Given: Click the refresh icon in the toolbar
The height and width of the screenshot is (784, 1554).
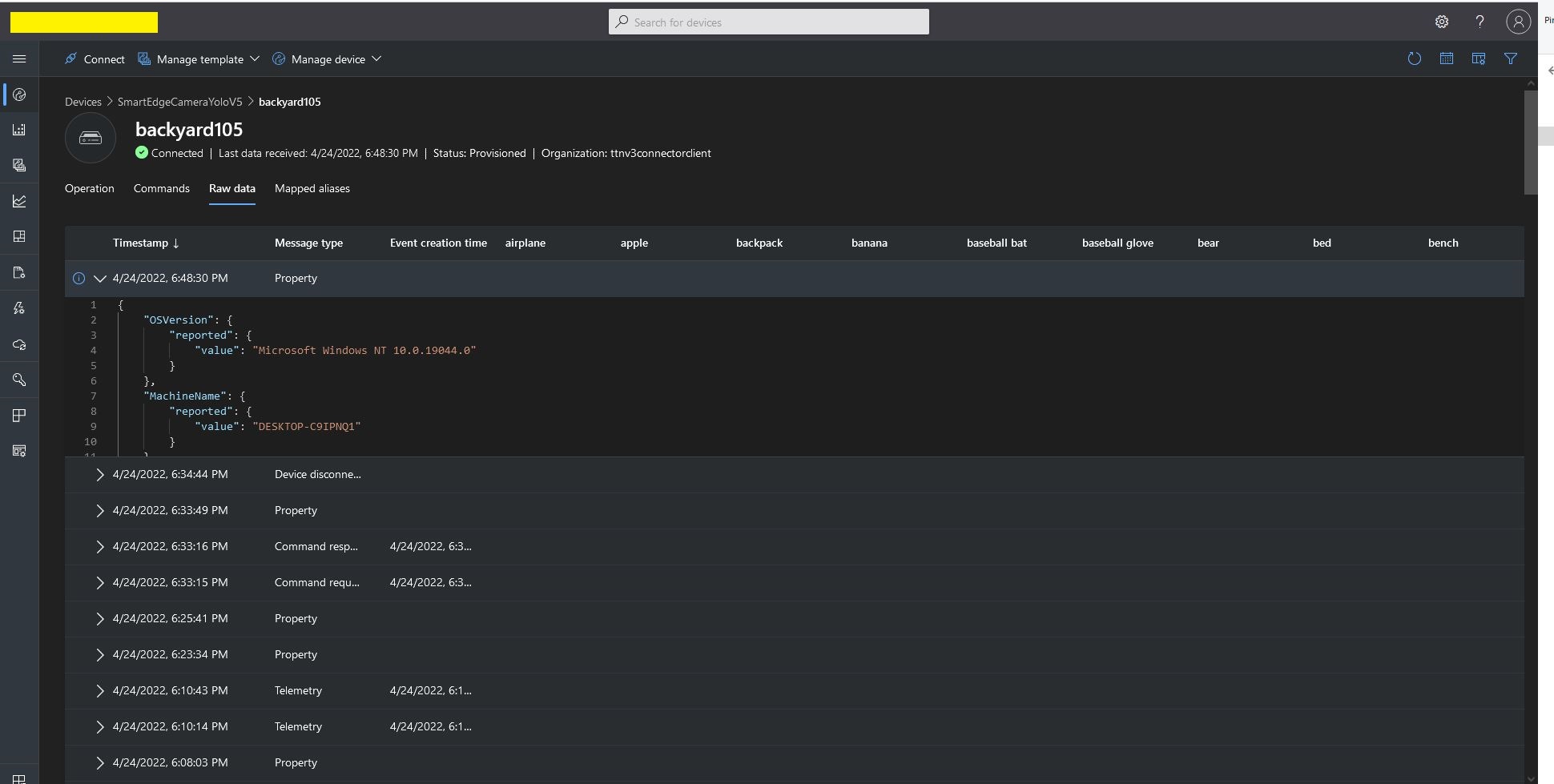Looking at the screenshot, I should tap(1414, 58).
